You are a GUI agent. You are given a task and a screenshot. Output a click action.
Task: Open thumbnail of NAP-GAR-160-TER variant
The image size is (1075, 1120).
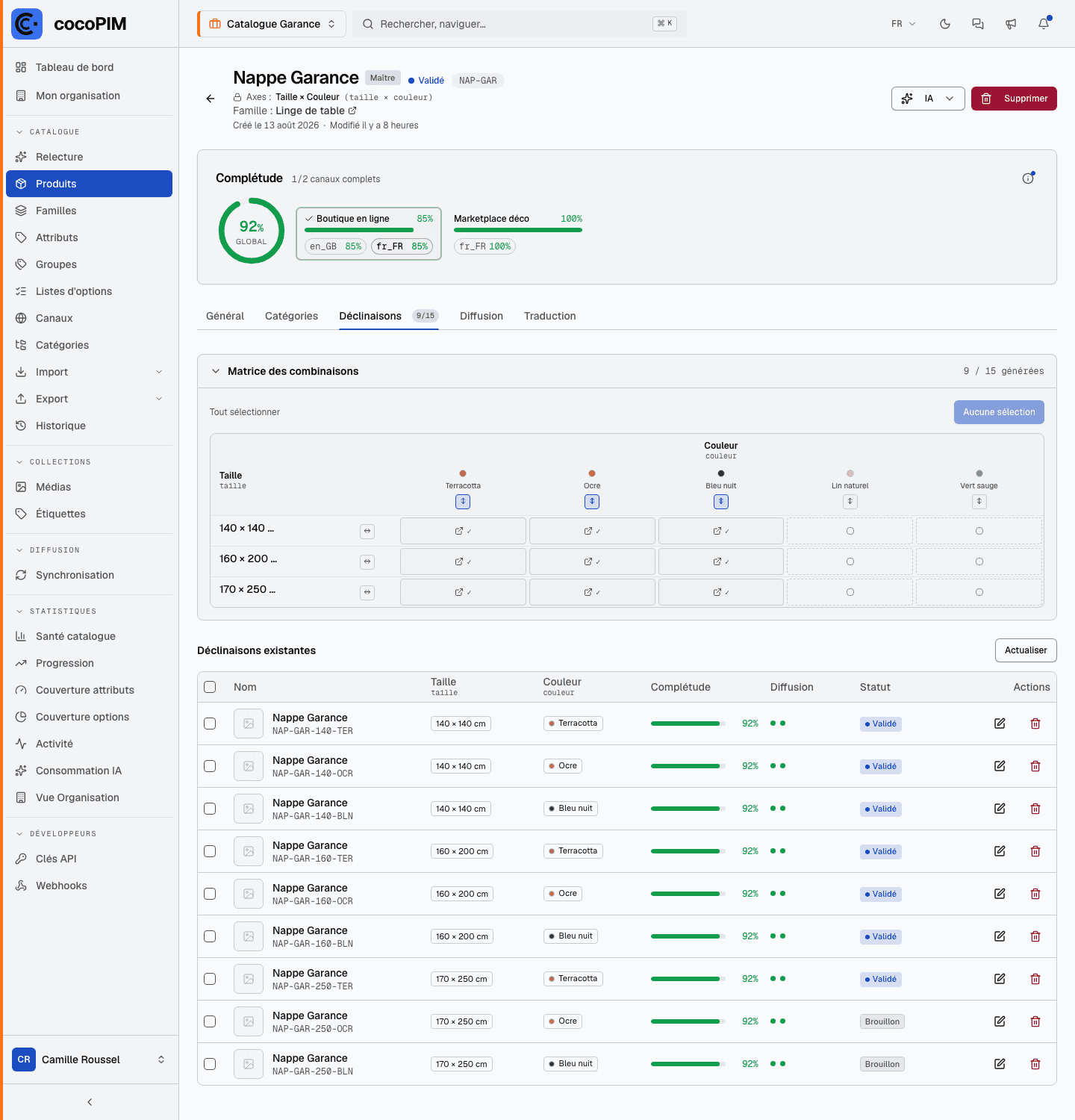coord(249,851)
